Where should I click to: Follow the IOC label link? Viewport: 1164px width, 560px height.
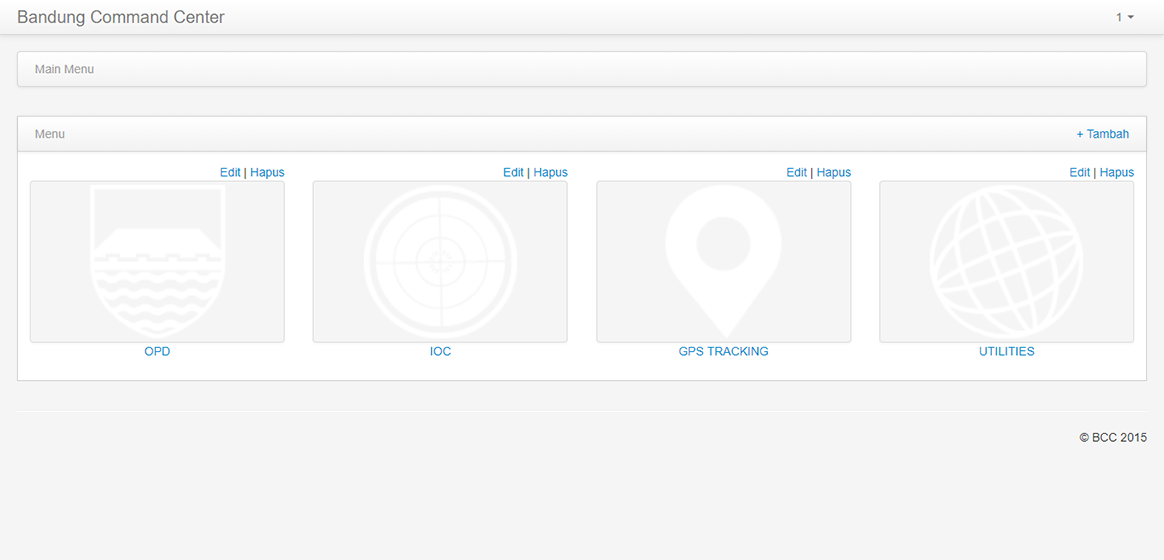coord(440,352)
